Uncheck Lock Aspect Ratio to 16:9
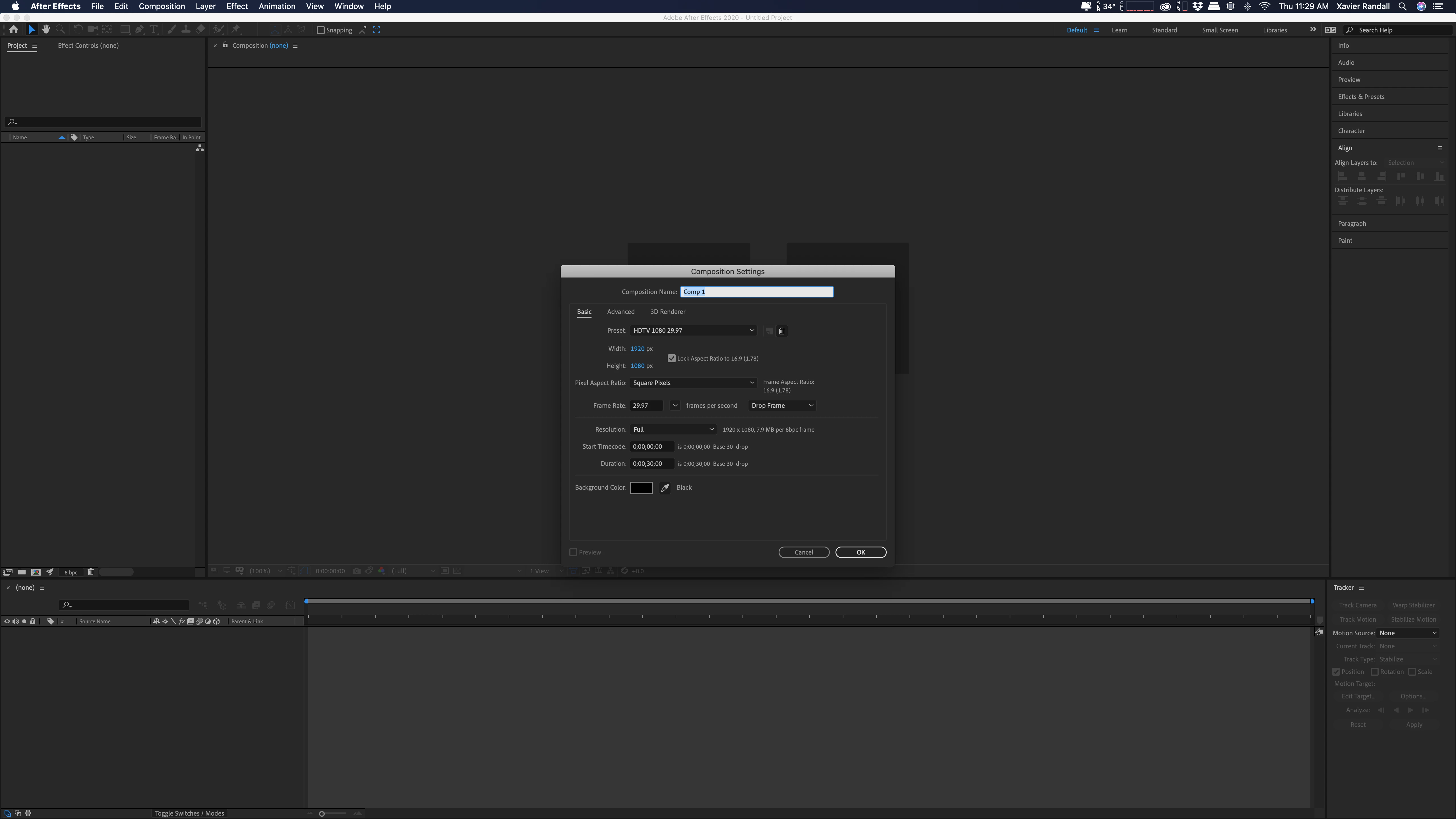 tap(671, 358)
